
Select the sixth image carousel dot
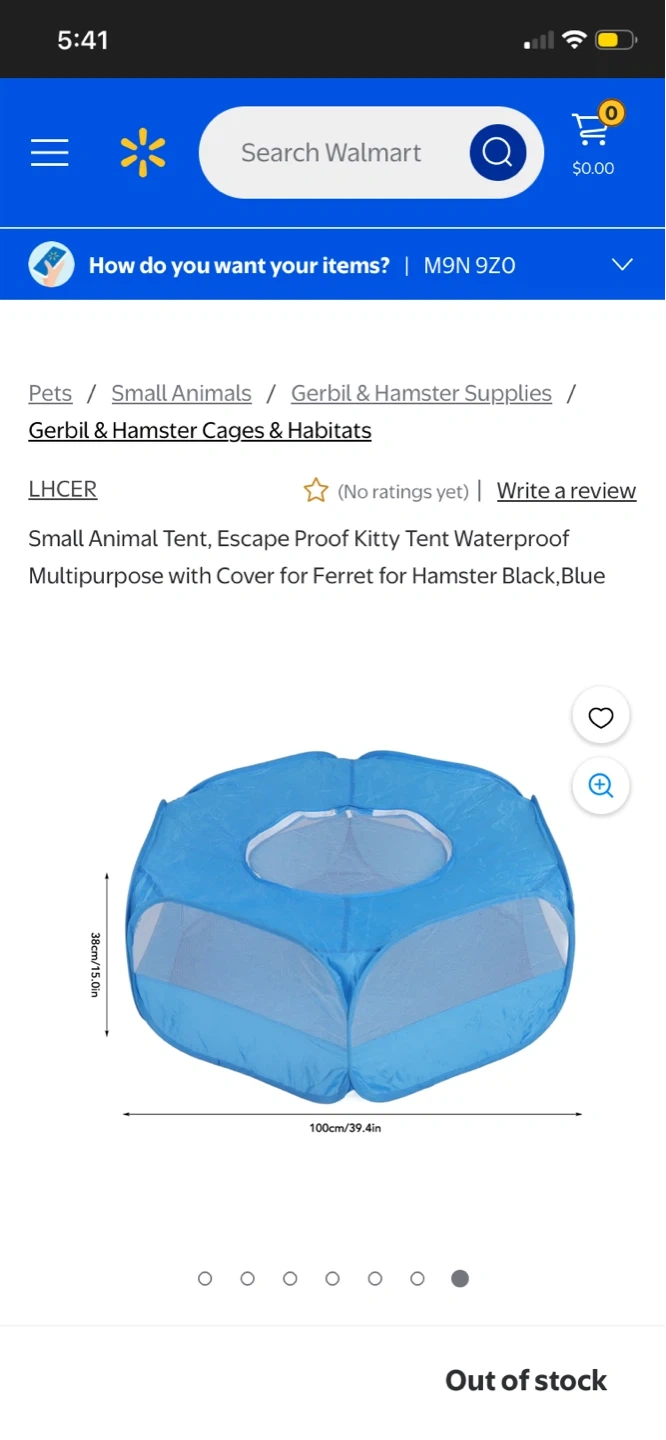coord(417,1278)
